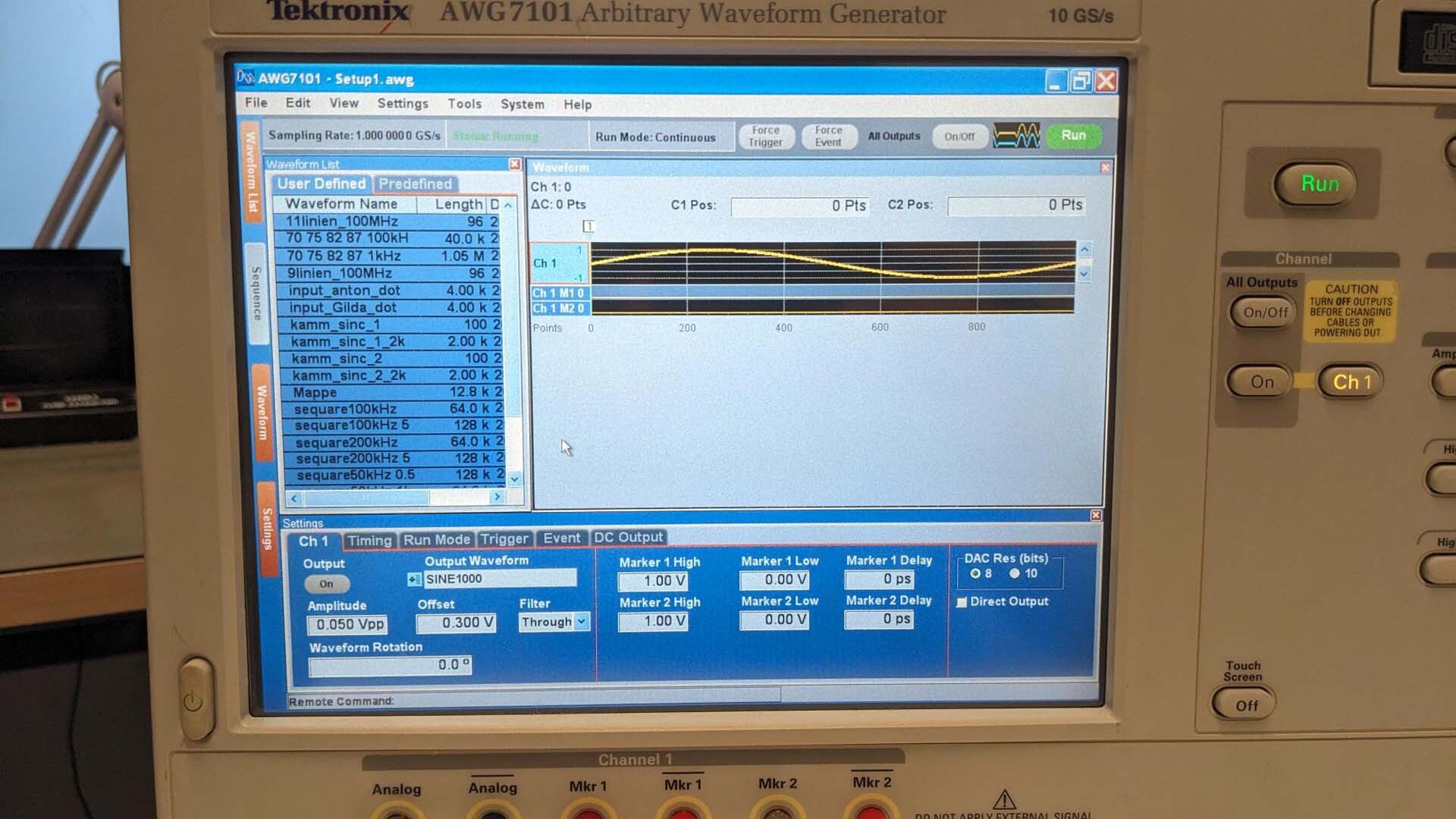Click Force Event button
1456x819 pixels.
[x=828, y=136]
